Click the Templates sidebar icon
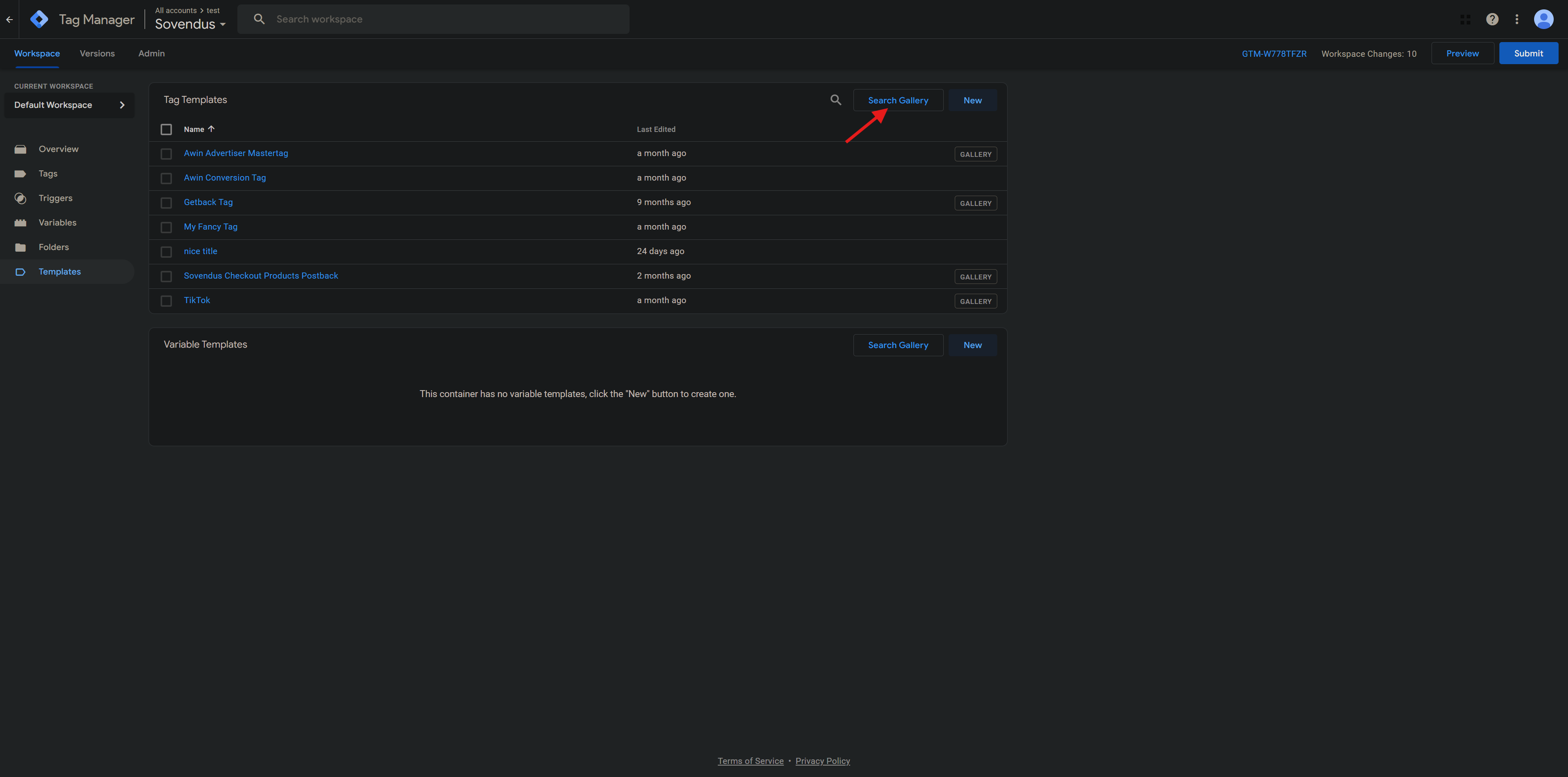The width and height of the screenshot is (1568, 777). click(21, 272)
